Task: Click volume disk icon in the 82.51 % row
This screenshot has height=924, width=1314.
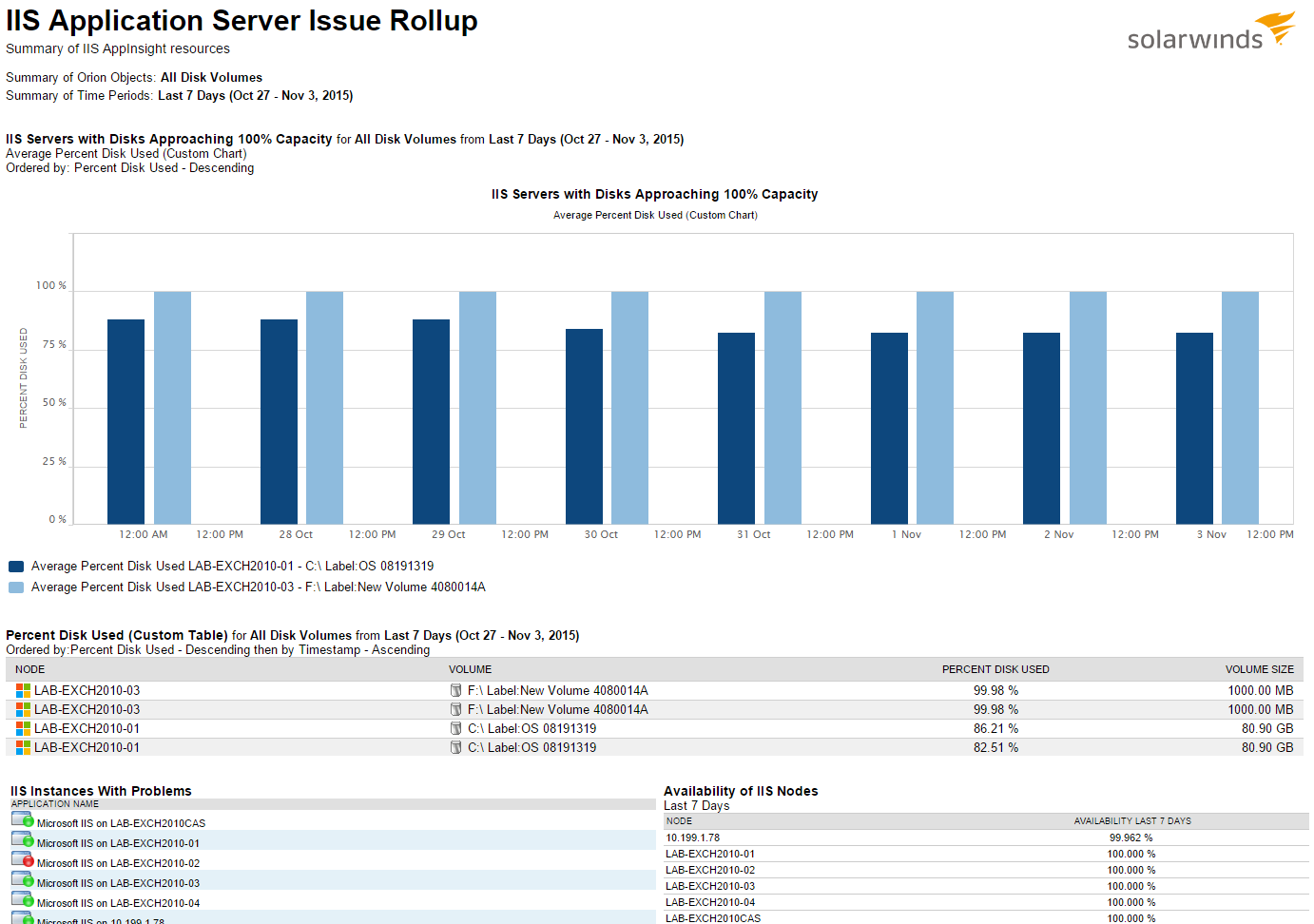Action: (x=456, y=748)
